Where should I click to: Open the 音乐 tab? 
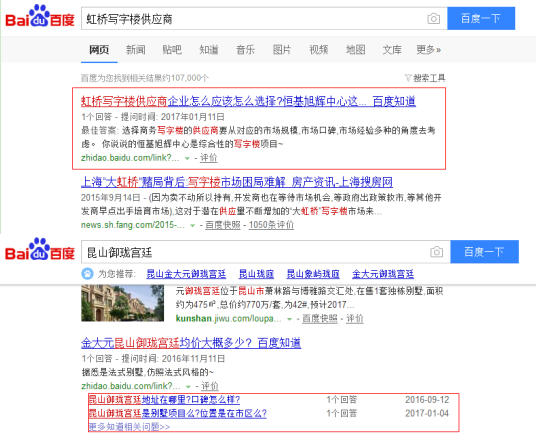click(245, 50)
